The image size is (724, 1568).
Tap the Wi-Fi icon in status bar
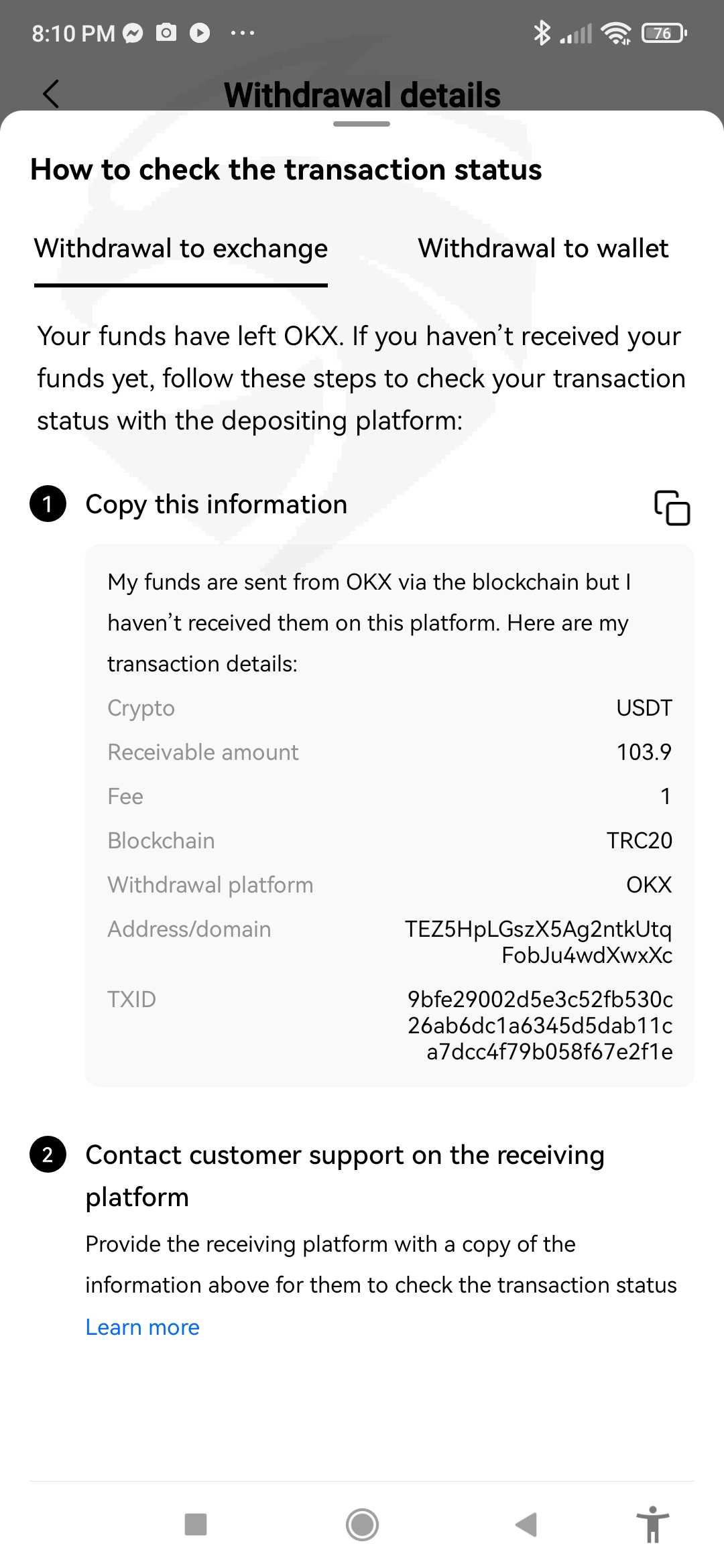pyautogui.click(x=615, y=33)
